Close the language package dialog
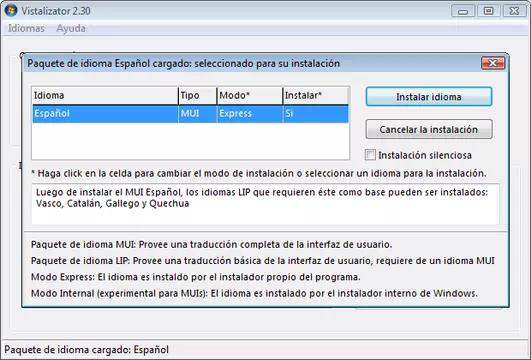The width and height of the screenshot is (531, 360). coord(493,63)
